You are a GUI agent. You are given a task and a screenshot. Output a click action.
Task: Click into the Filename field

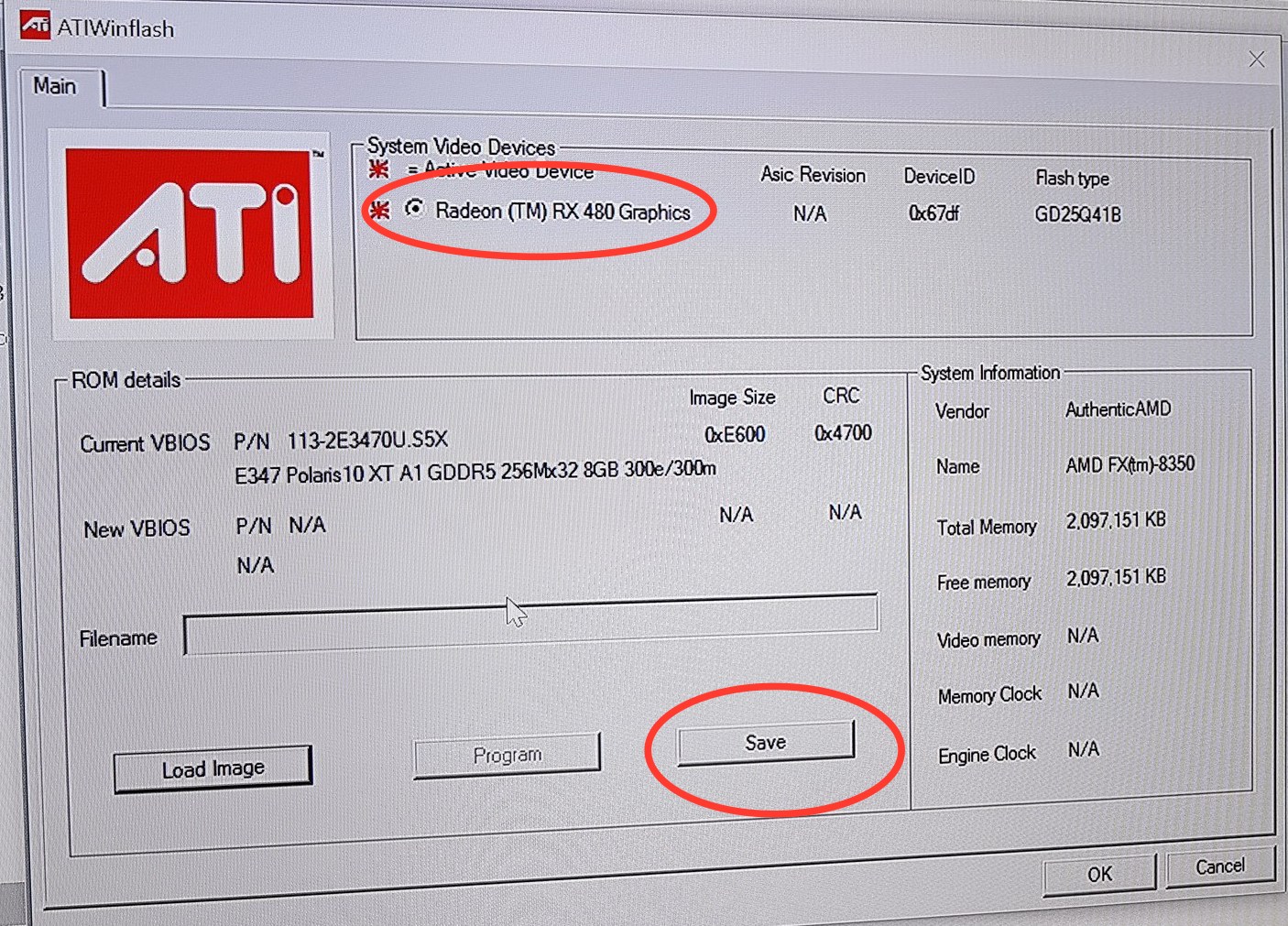(x=530, y=626)
